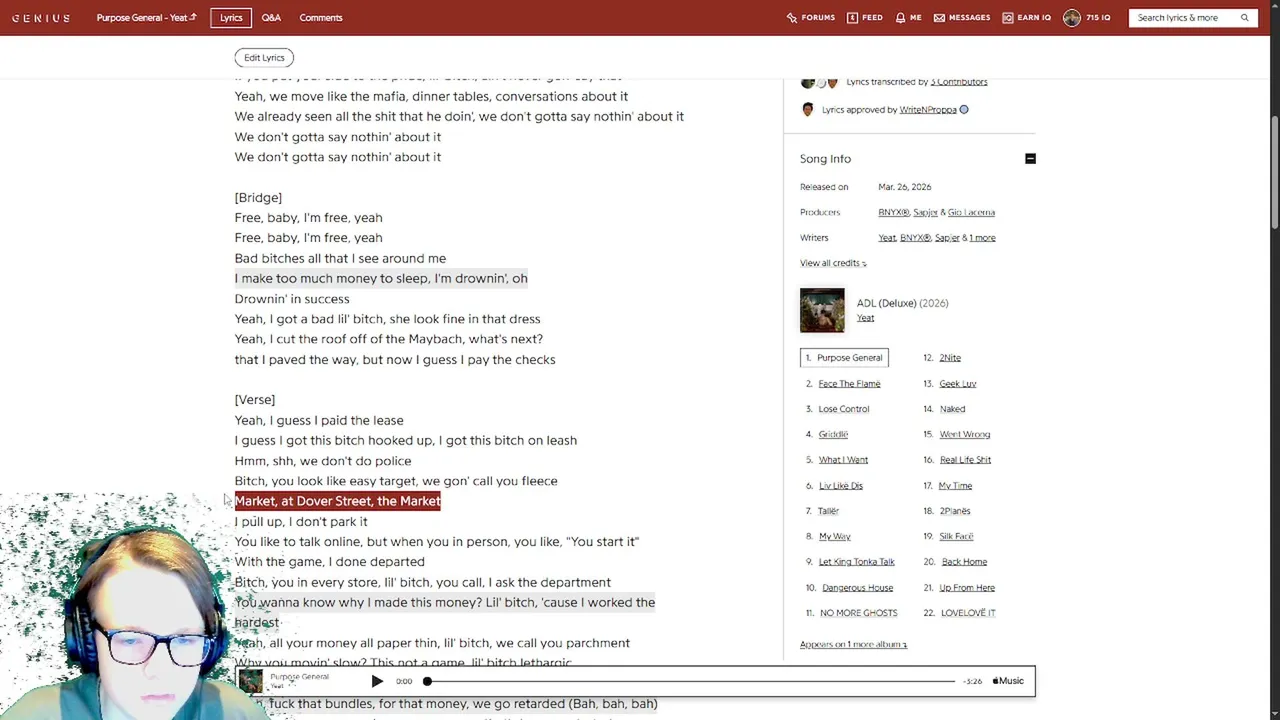1280x720 pixels.
Task: Open track 19 Silk Facë
Action: point(956,537)
